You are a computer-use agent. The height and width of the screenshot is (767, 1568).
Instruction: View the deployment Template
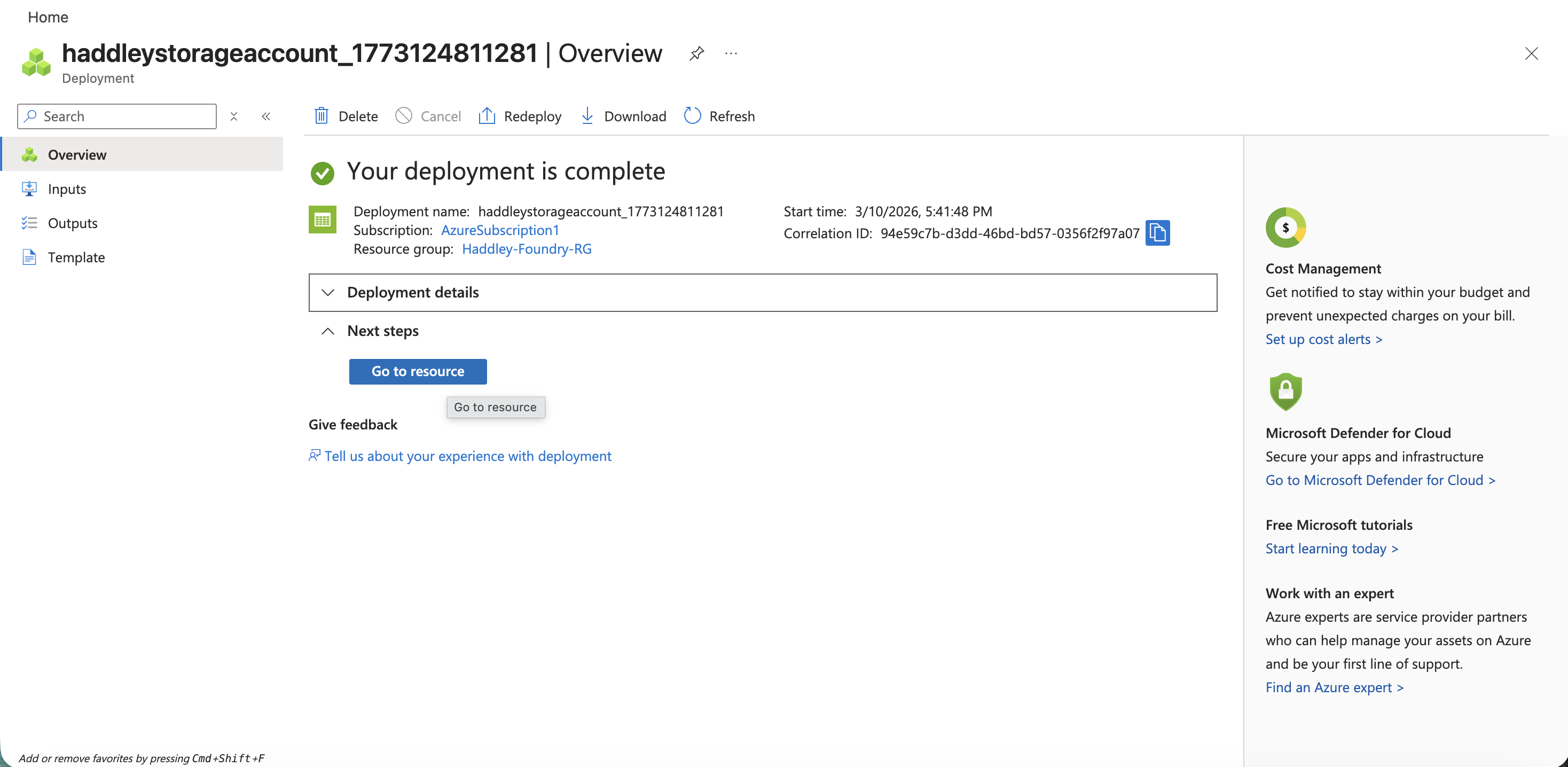[76, 257]
